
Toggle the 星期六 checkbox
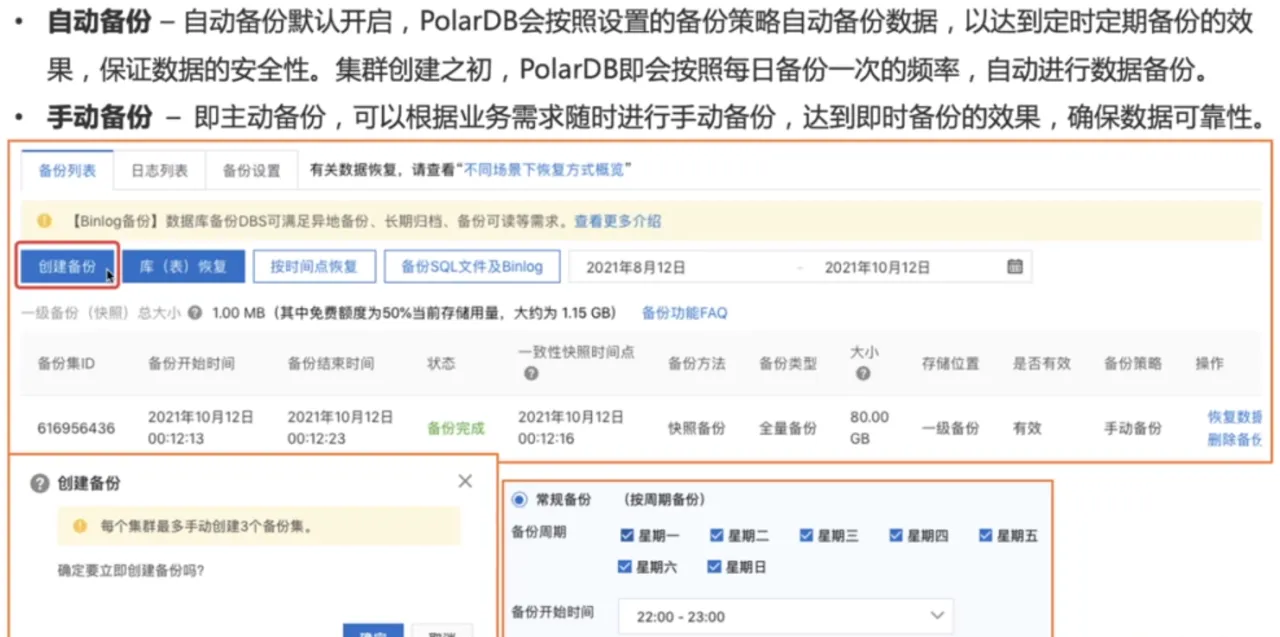[x=625, y=567]
